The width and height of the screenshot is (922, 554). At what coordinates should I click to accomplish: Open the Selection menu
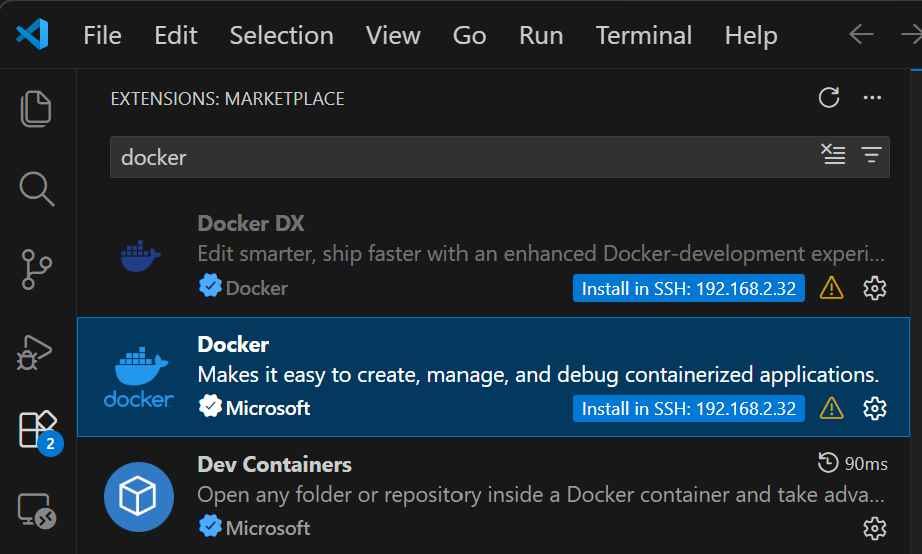pyautogui.click(x=281, y=36)
